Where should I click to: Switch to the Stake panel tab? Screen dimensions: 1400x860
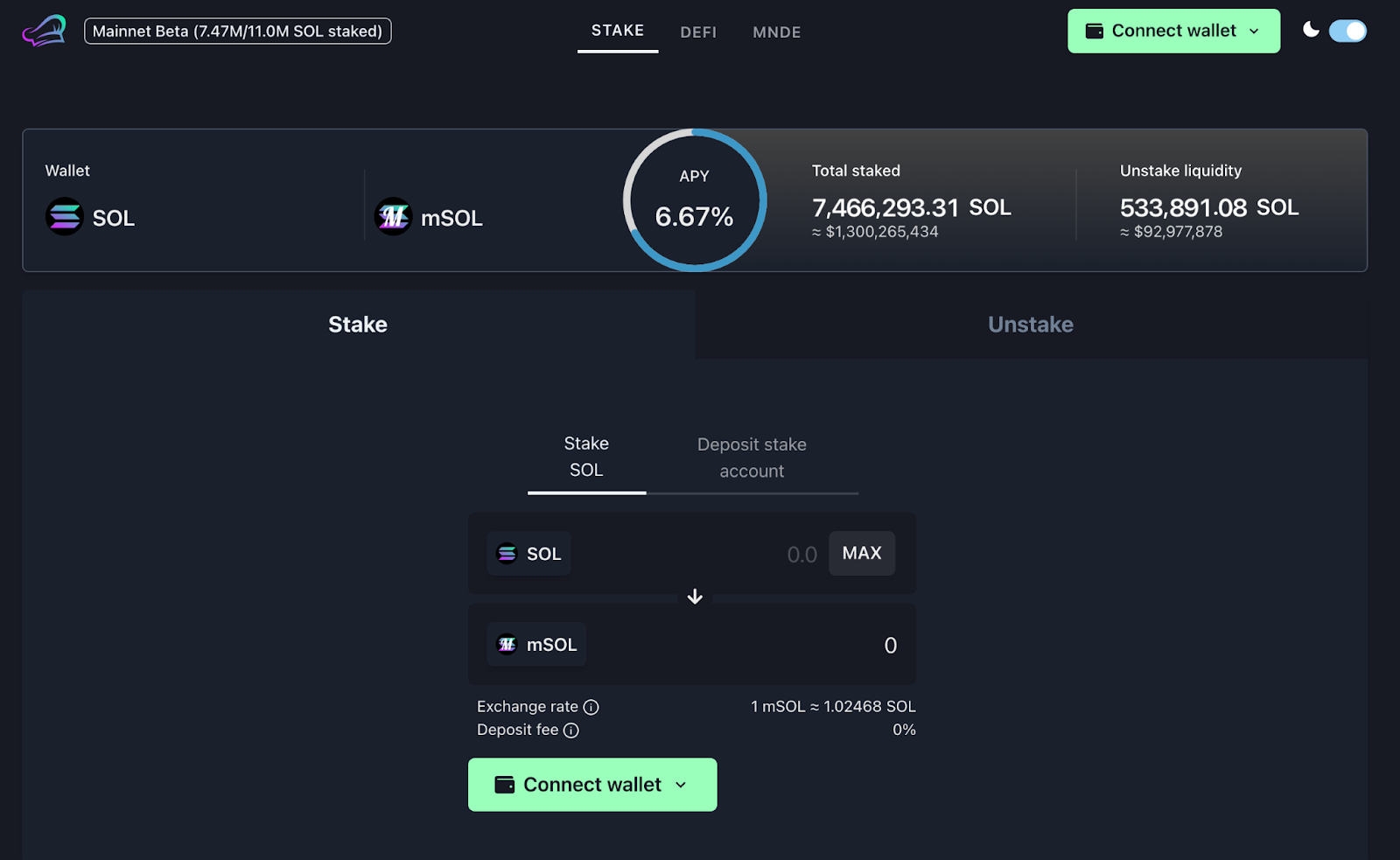click(358, 325)
